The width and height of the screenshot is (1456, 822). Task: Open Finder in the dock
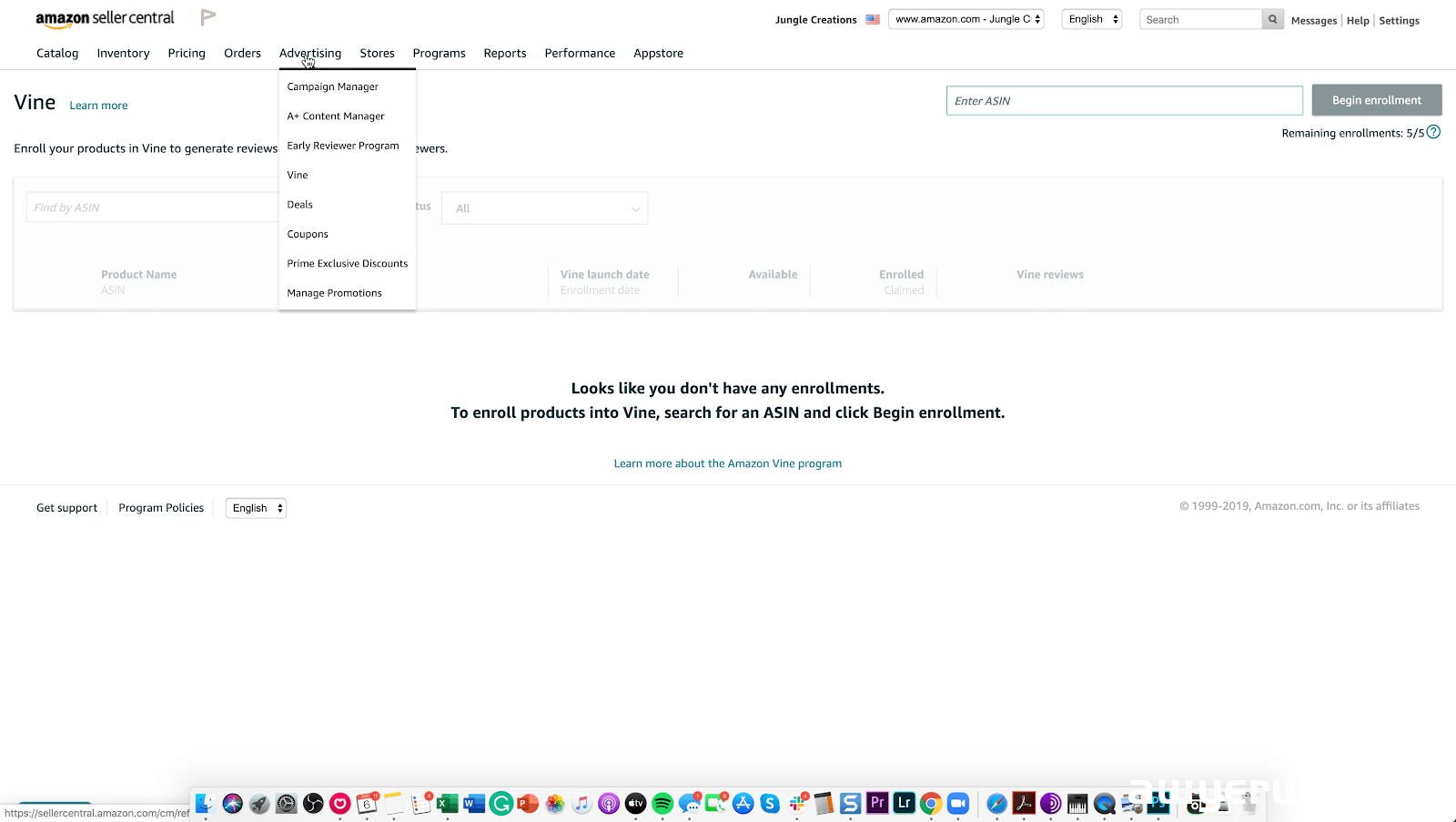205,803
